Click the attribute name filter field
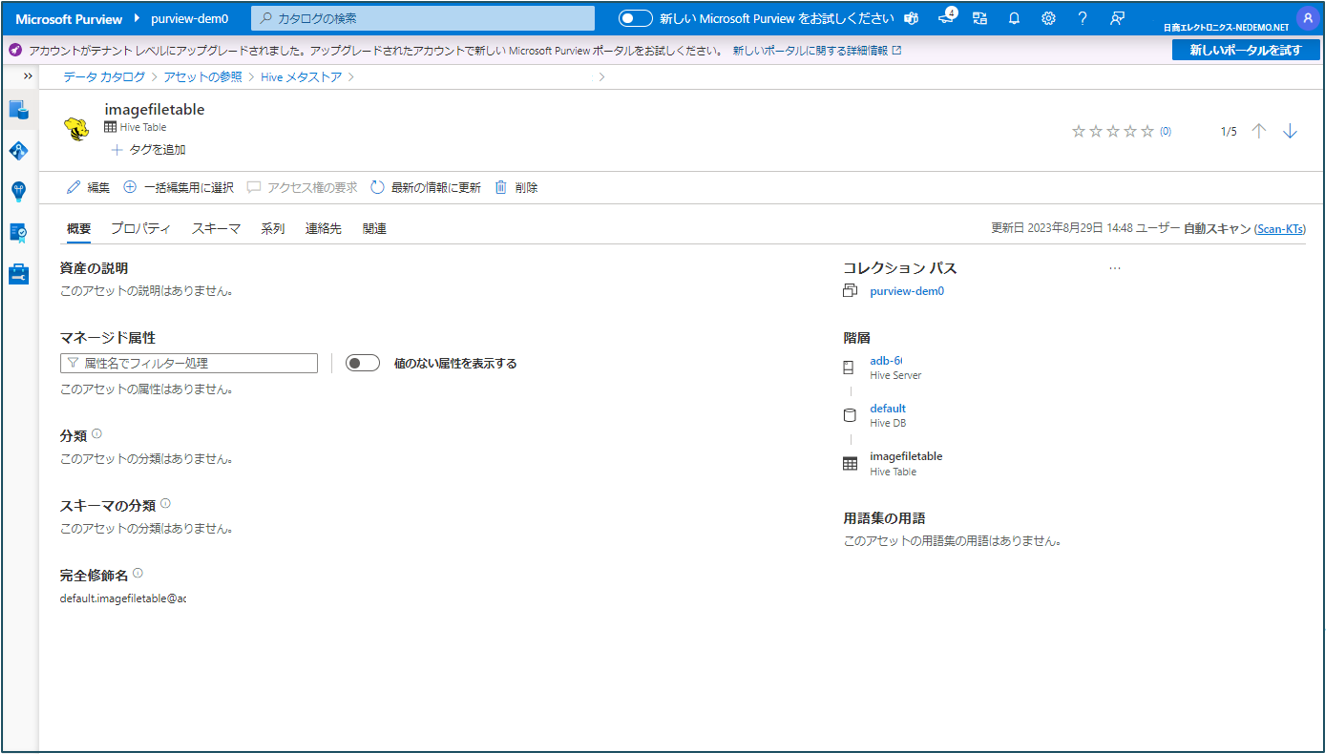 pos(189,363)
